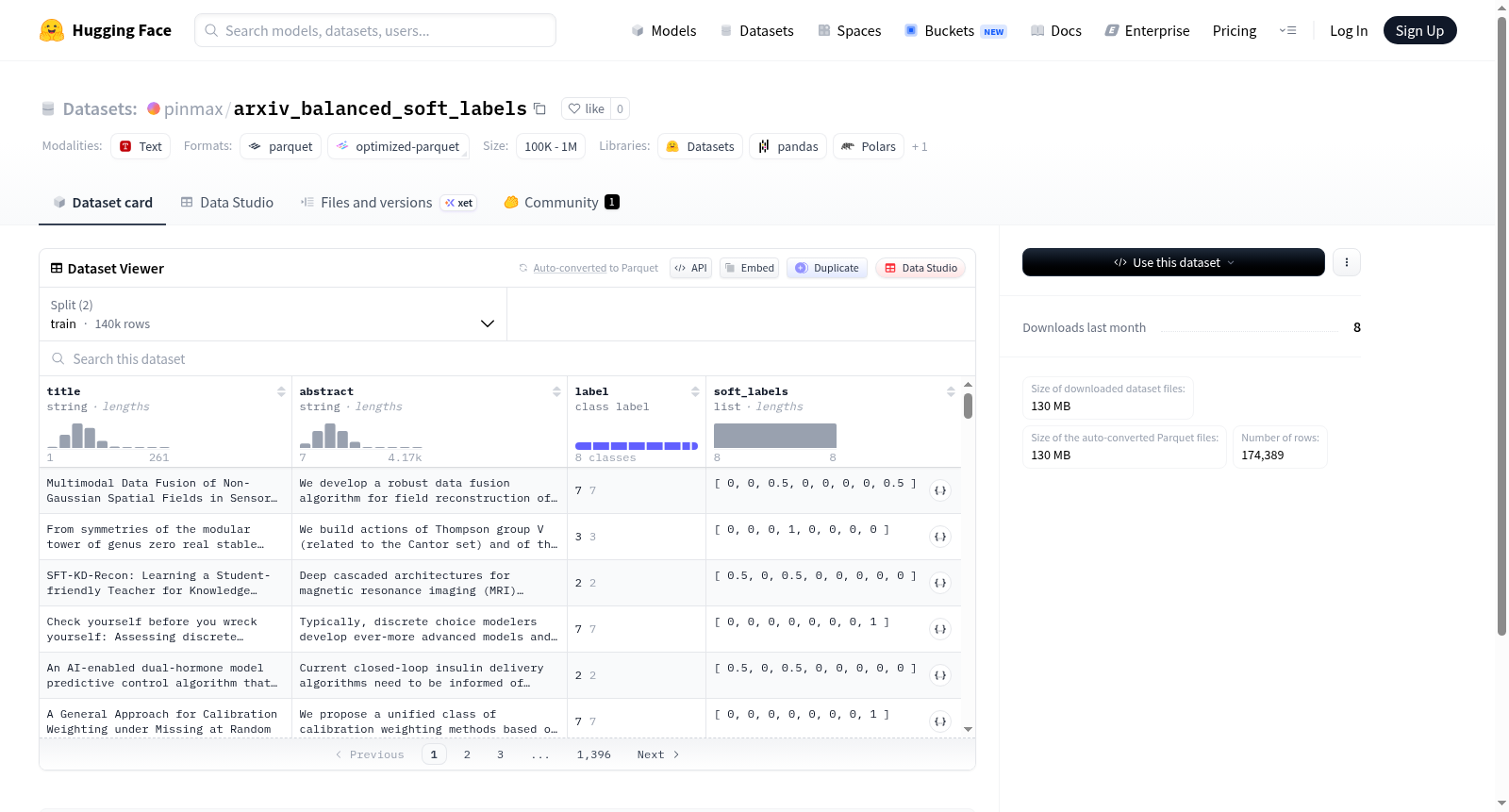Switch to the Community tab
Screen dimensions: 1509x812
561,202
